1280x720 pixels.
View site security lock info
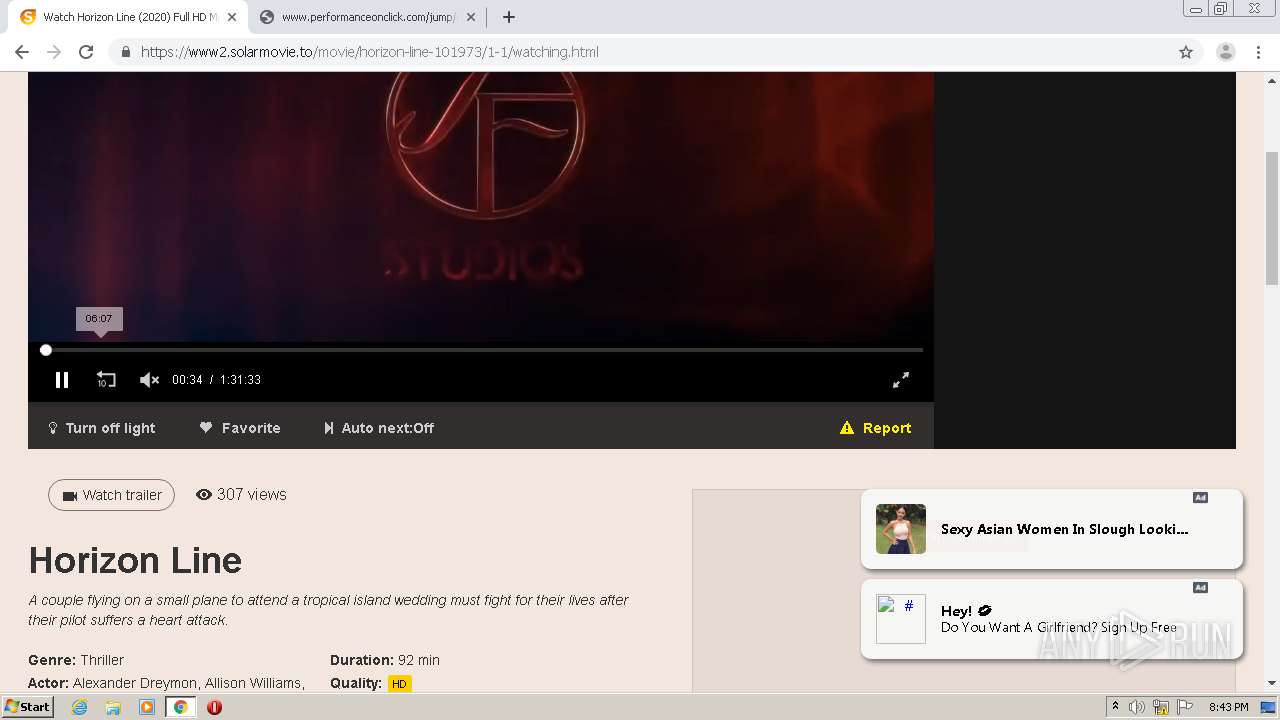click(x=125, y=52)
